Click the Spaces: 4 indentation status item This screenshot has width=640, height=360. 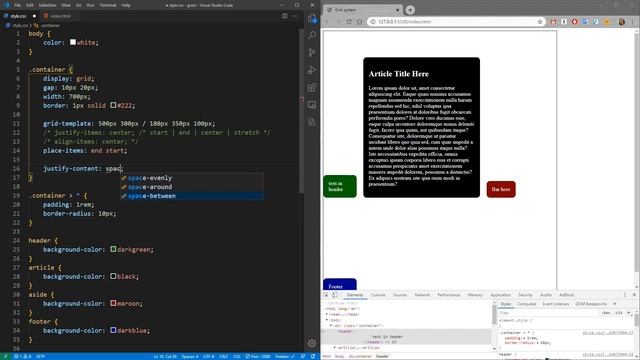click(190, 356)
